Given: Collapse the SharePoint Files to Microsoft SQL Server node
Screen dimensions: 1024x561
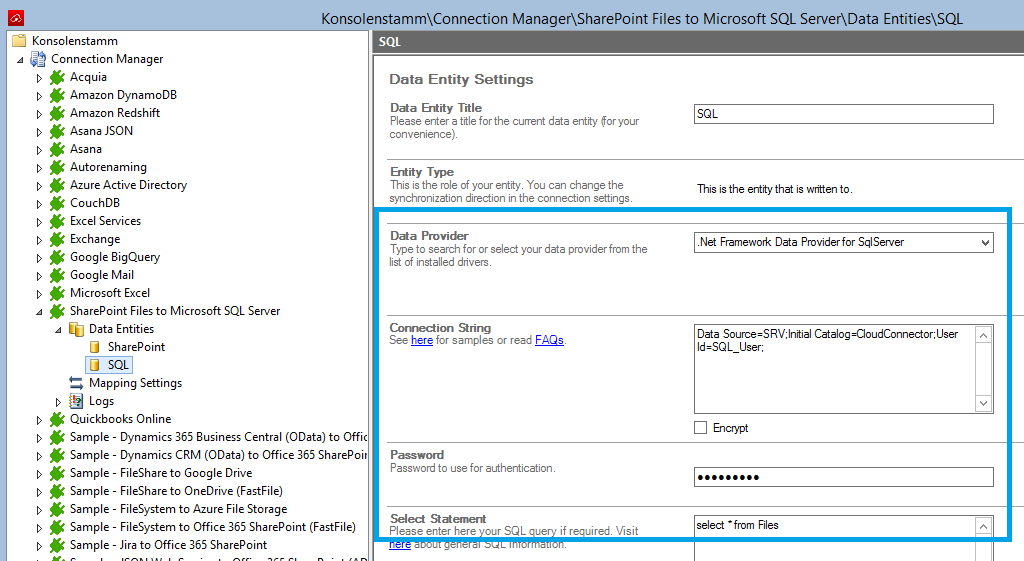Looking at the screenshot, I should coord(40,311).
